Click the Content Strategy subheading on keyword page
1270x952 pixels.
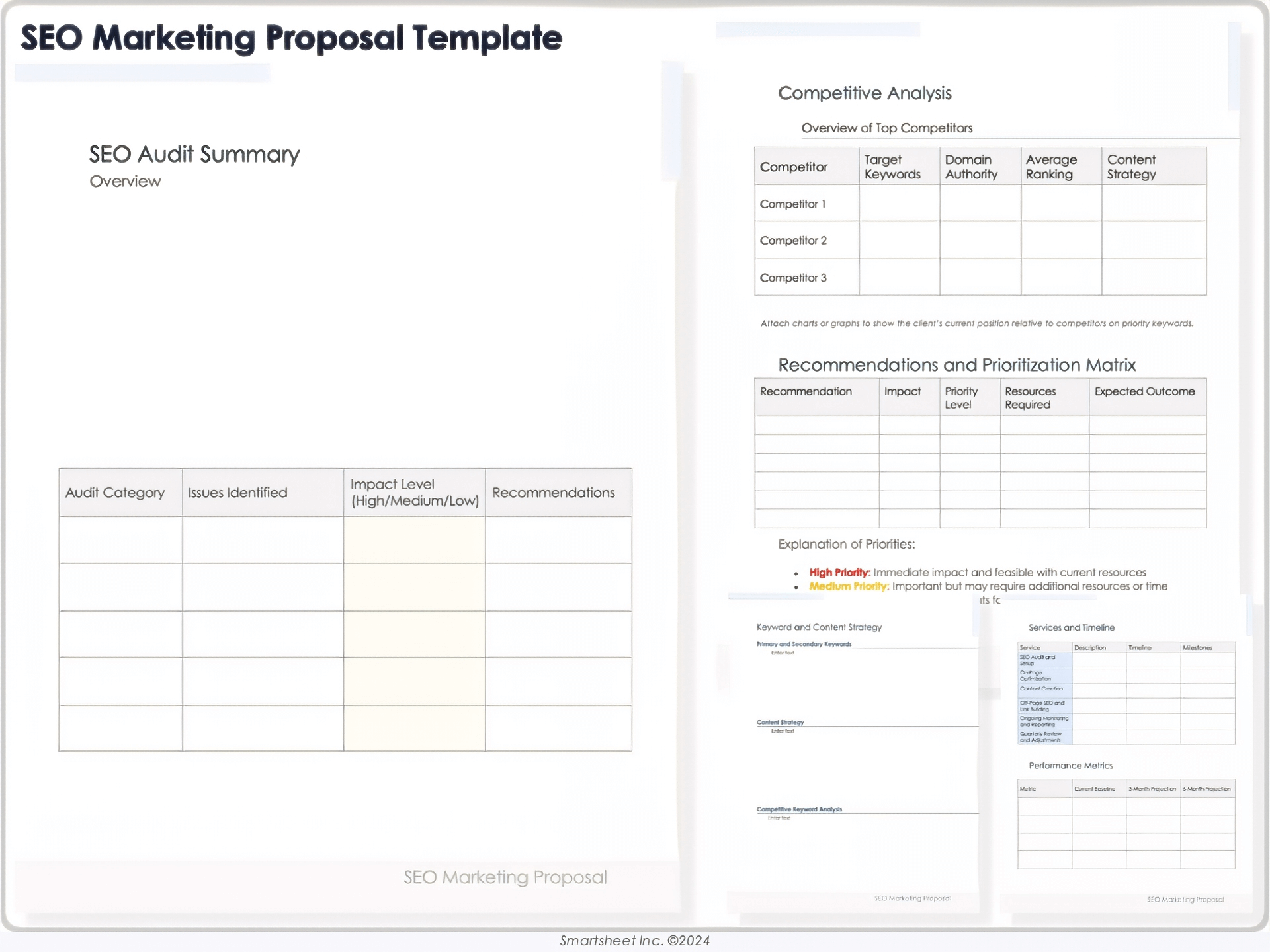780,723
